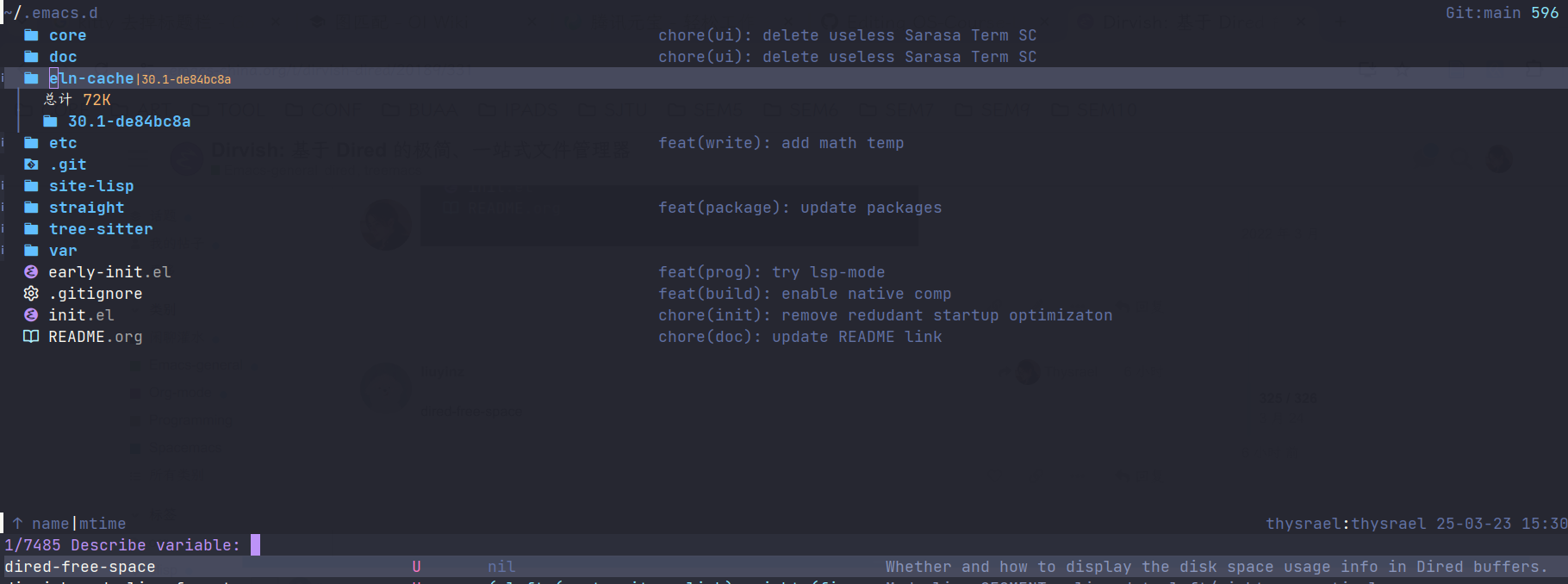Click the Git:main branch indicator
The image size is (1568, 584).
1483,13
